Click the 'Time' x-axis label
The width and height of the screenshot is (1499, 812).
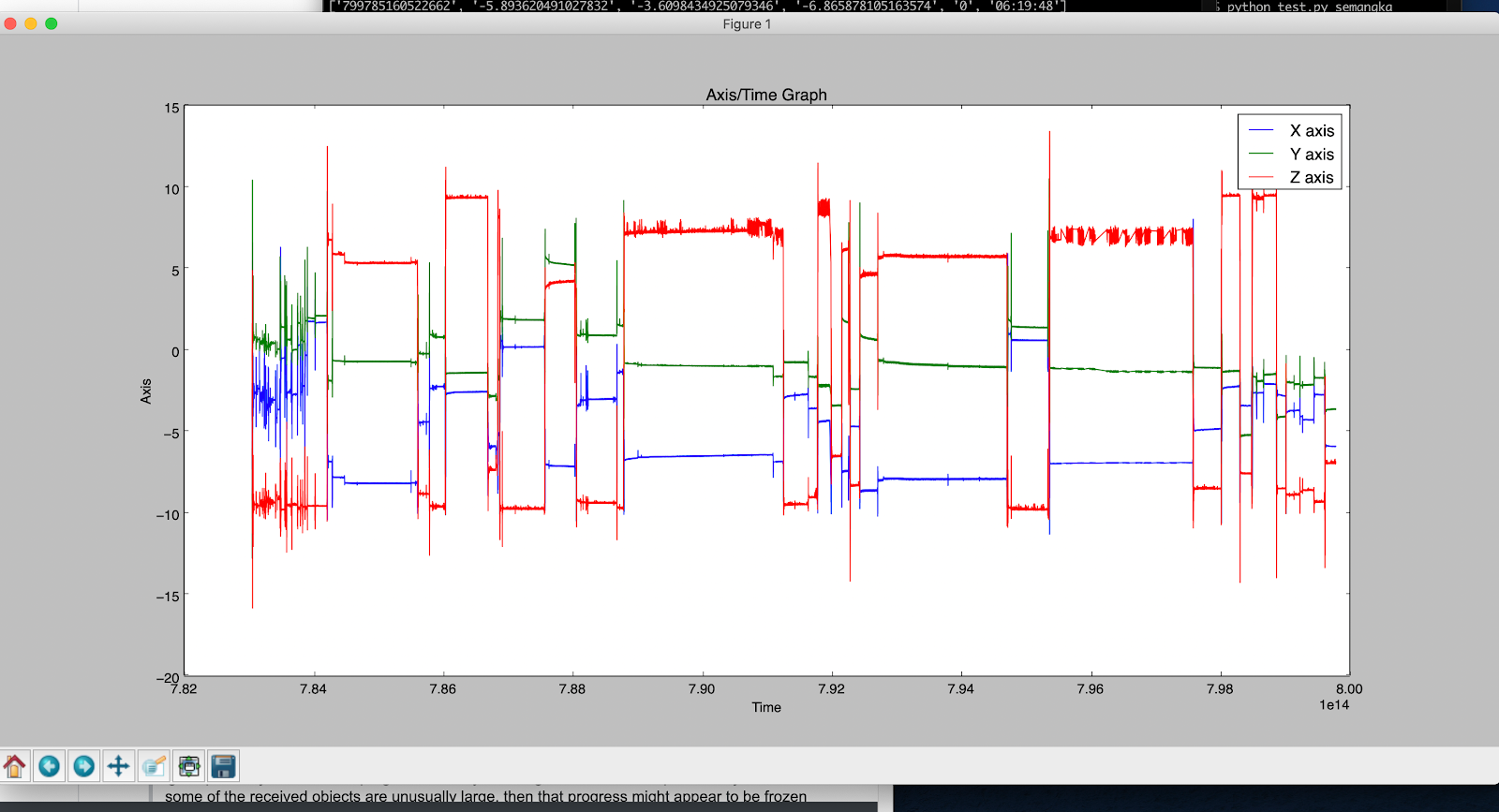click(766, 707)
